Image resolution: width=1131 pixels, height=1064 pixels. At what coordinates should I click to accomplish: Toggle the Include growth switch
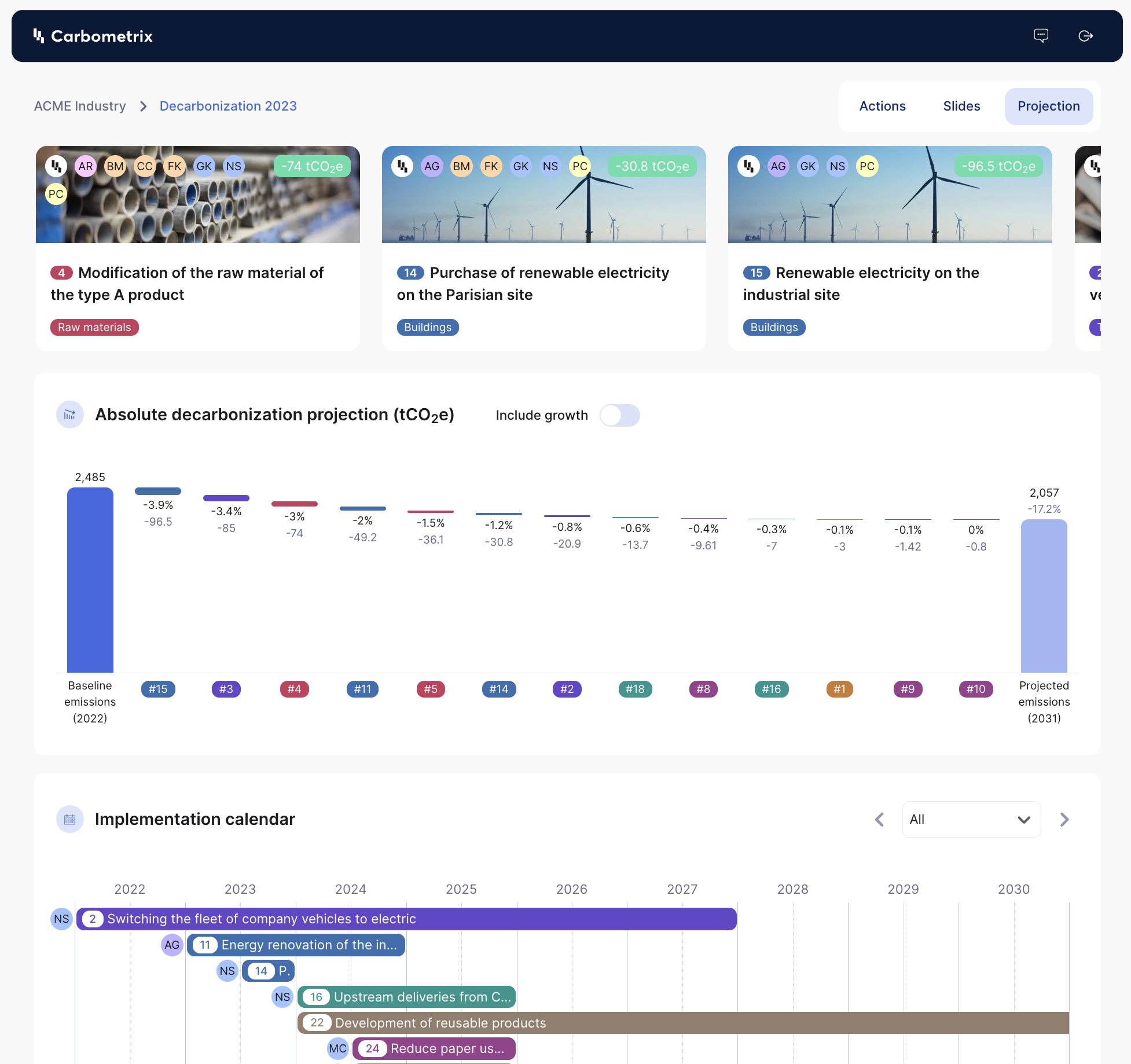620,415
